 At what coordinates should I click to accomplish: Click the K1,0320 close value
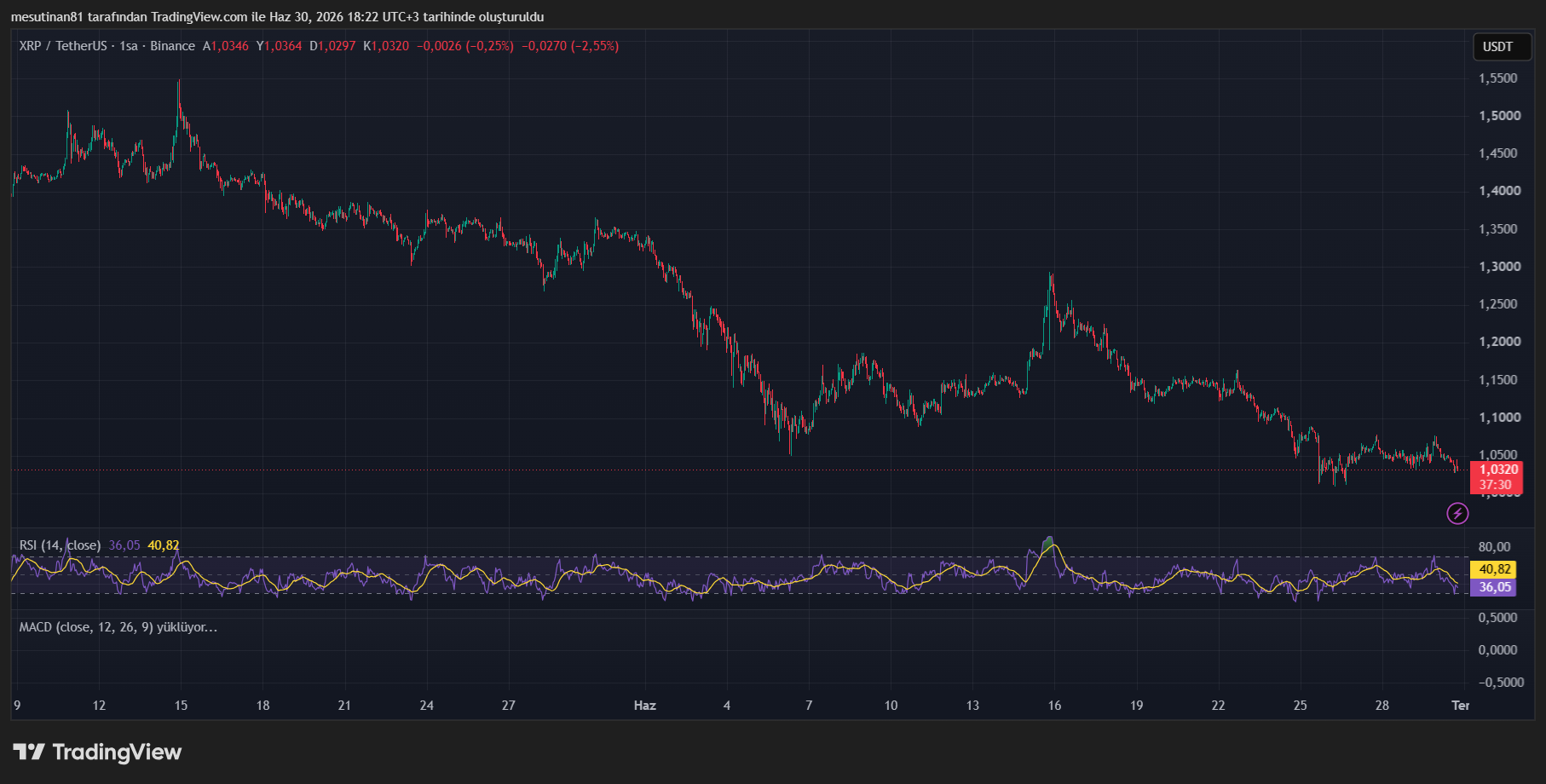(386, 46)
